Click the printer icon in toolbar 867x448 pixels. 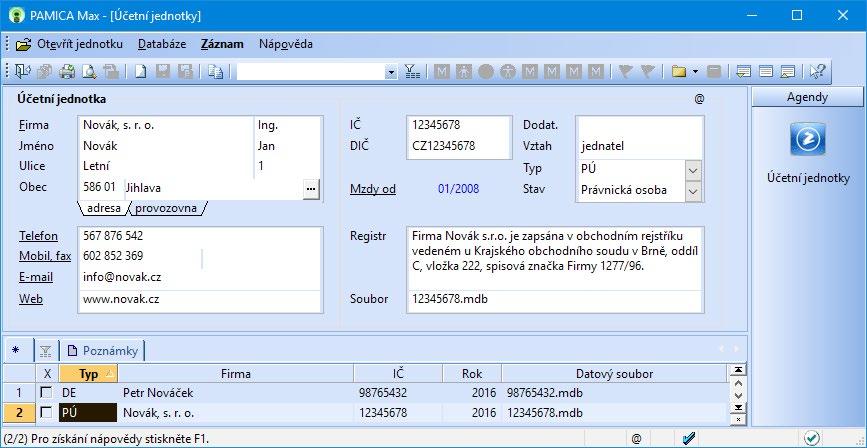(67, 71)
